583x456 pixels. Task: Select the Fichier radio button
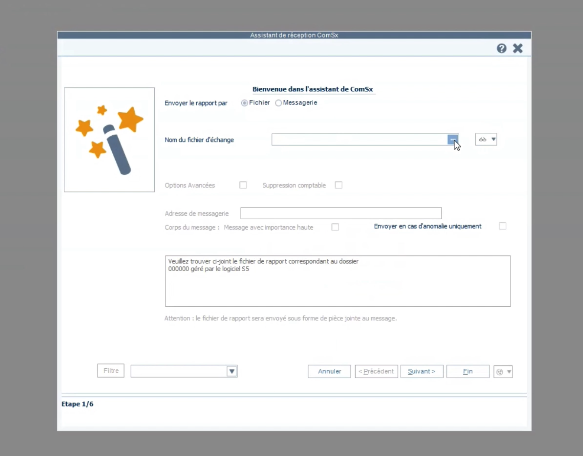point(244,103)
